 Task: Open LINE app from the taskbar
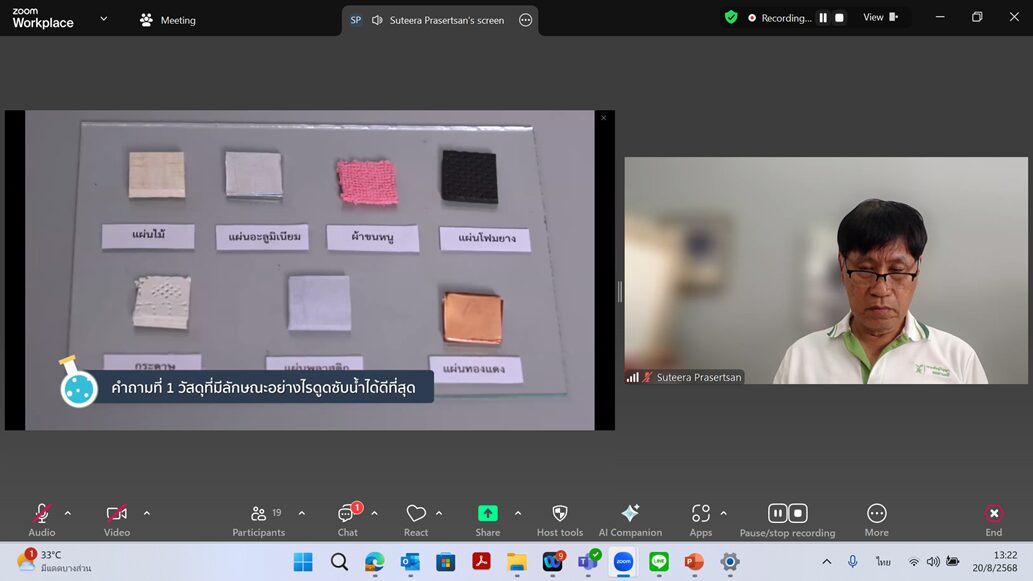[x=658, y=562]
